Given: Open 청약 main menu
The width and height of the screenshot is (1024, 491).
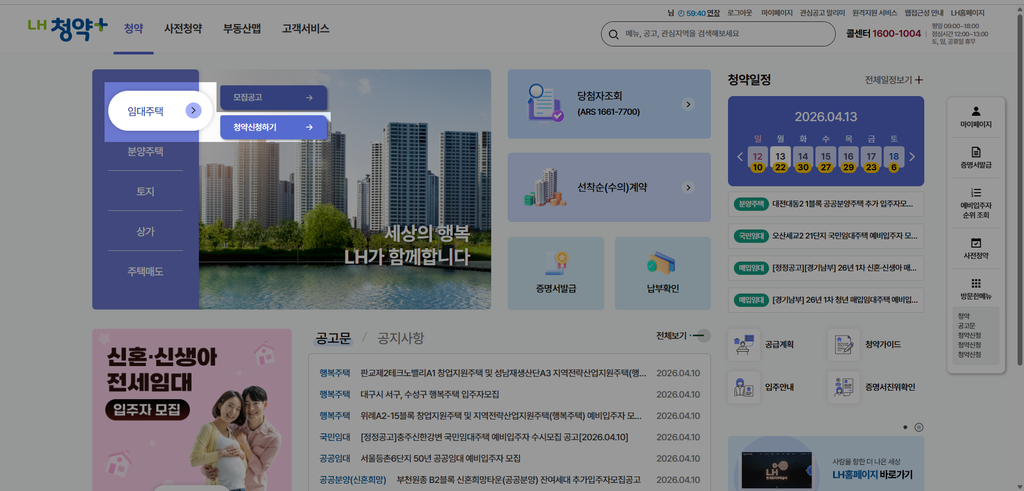Looking at the screenshot, I should [x=133, y=29].
